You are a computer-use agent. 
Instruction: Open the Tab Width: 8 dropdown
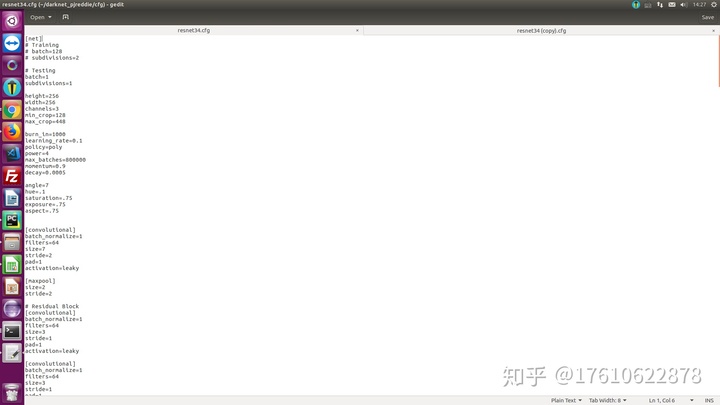point(608,400)
